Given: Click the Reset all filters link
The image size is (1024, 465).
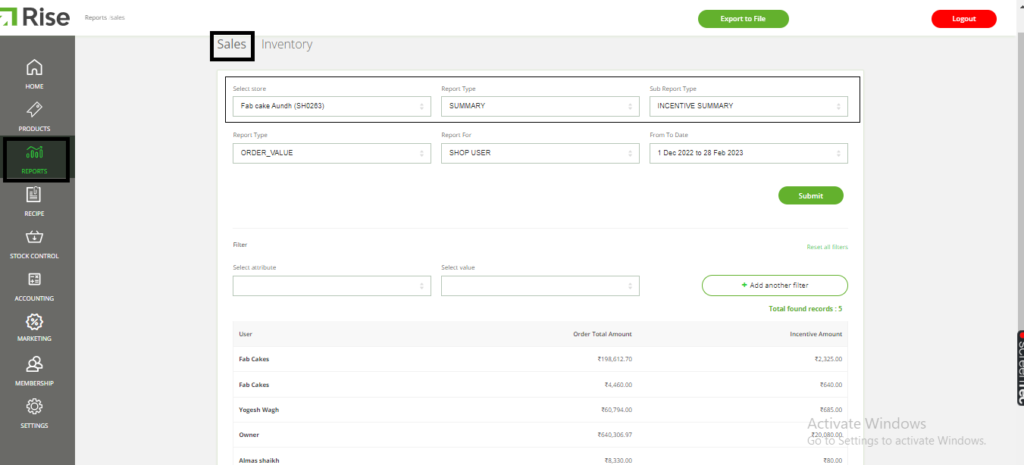Looking at the screenshot, I should (x=827, y=247).
